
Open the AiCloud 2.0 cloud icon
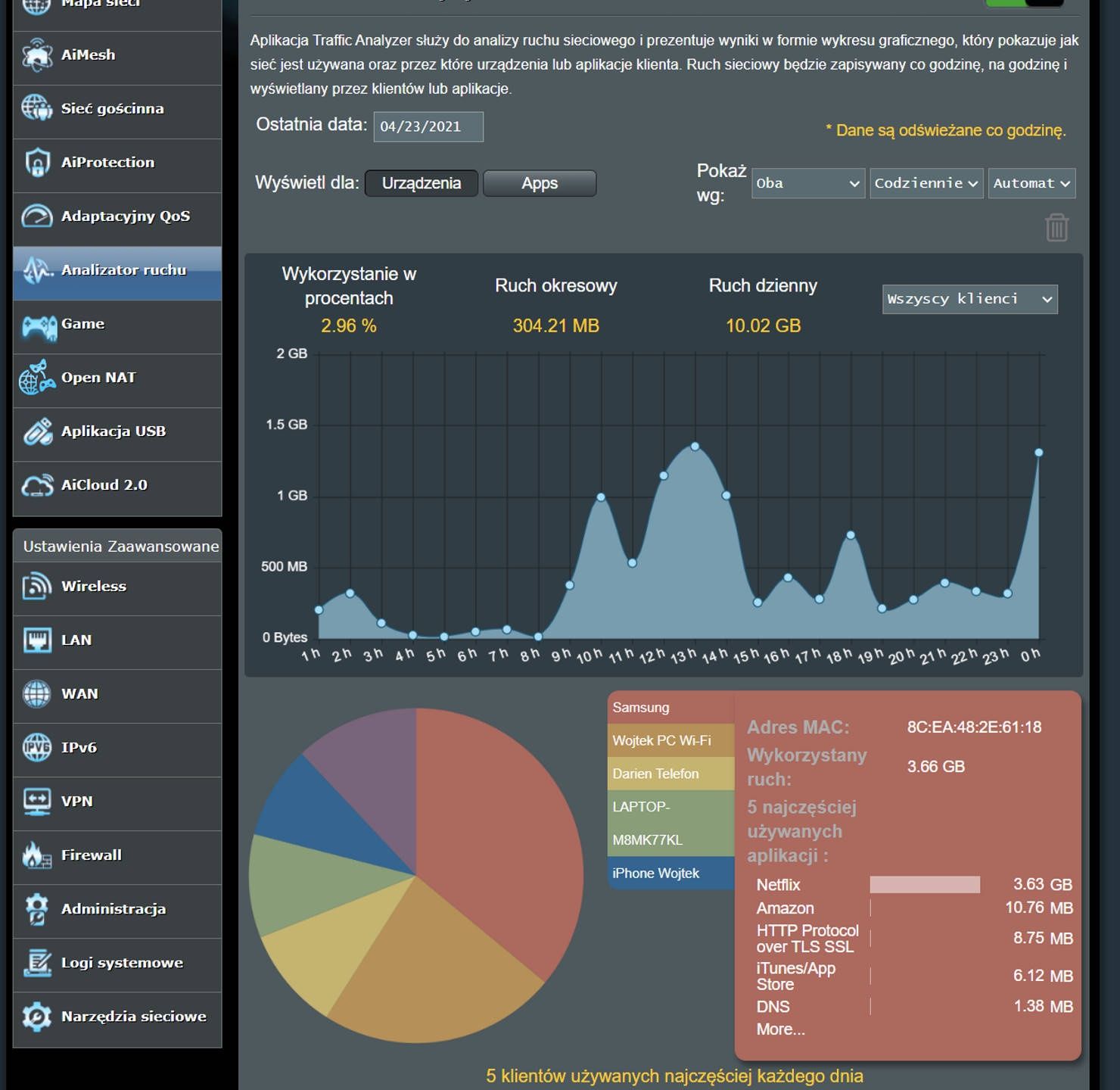37,485
